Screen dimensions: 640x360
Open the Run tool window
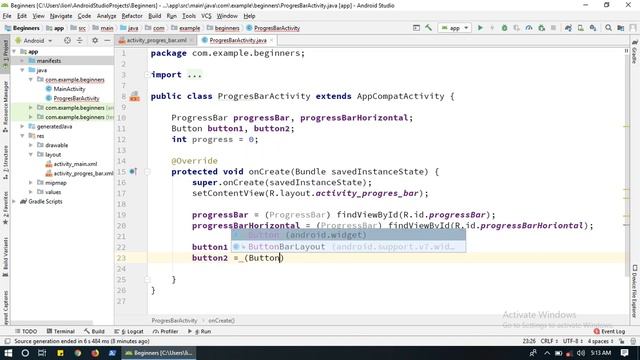(x=199, y=331)
